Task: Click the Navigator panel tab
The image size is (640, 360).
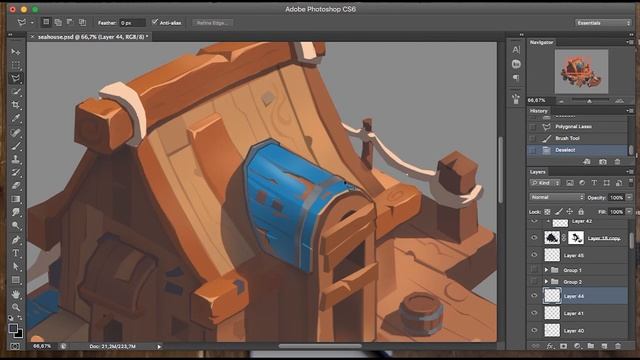Action: (541, 42)
